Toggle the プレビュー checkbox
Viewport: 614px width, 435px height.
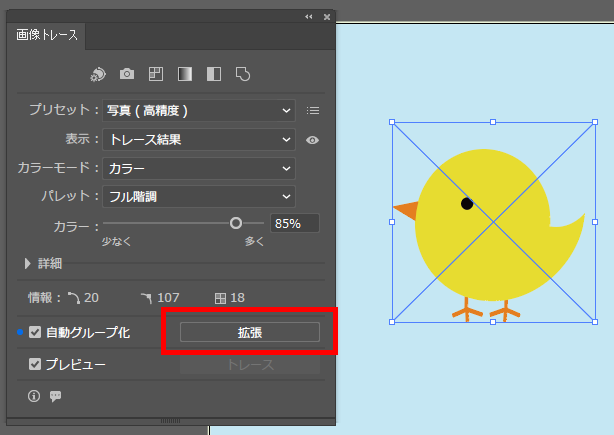35,365
